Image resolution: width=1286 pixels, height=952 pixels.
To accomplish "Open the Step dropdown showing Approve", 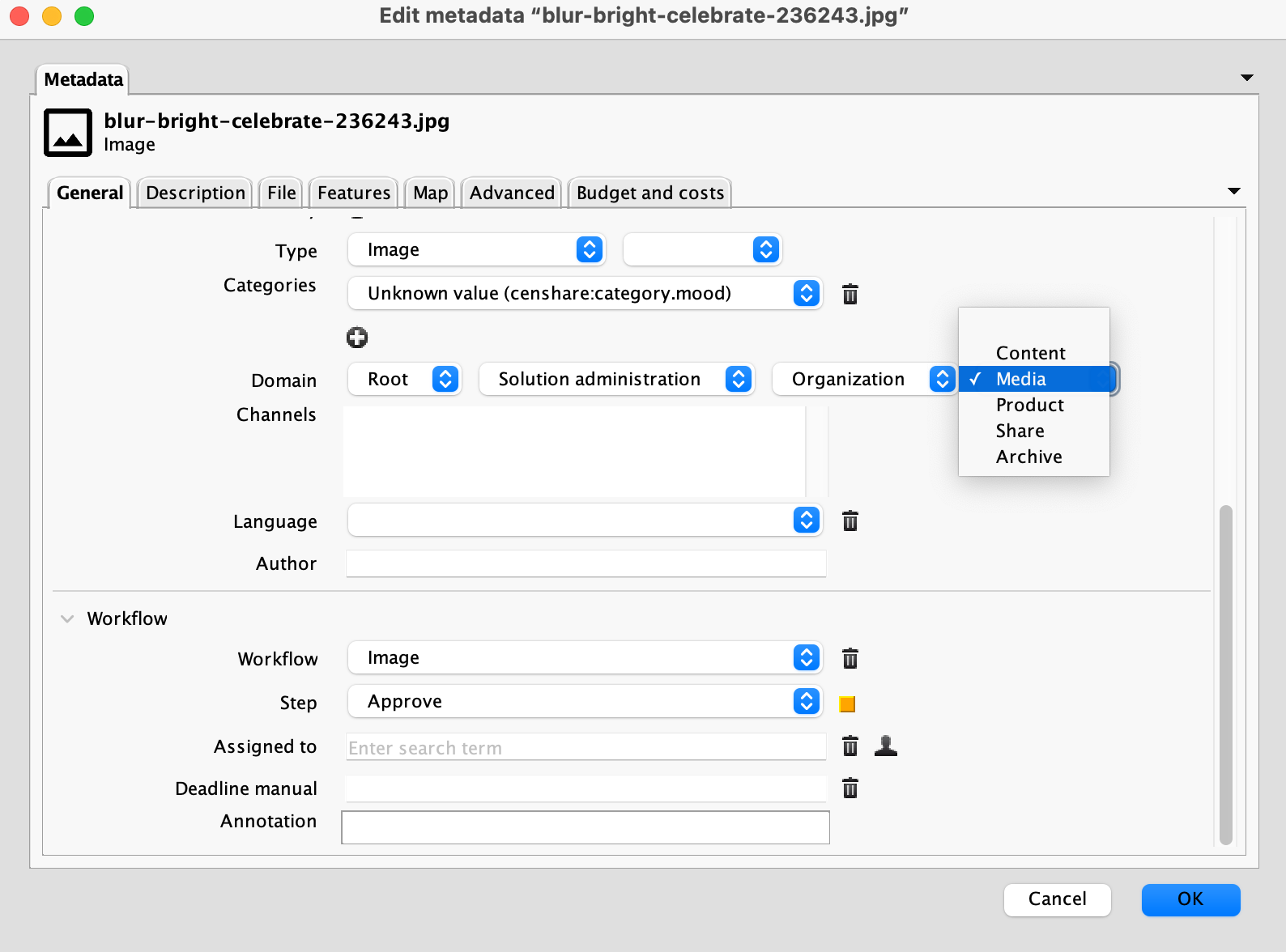I will (584, 701).
